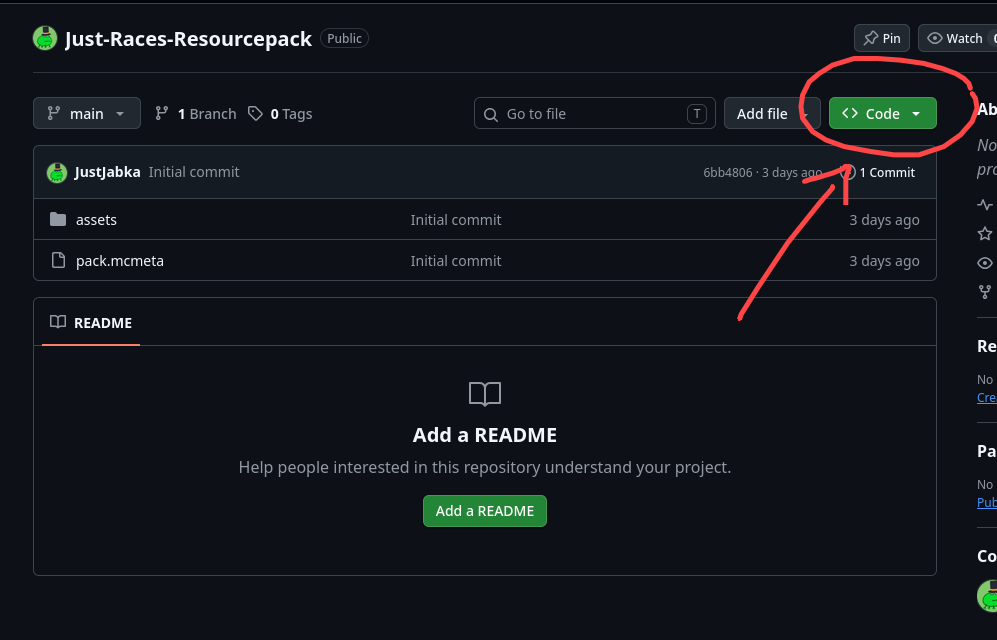The width and height of the screenshot is (997, 640).
Task: Click the eye watchers icon in sidebar
Action: point(985,262)
